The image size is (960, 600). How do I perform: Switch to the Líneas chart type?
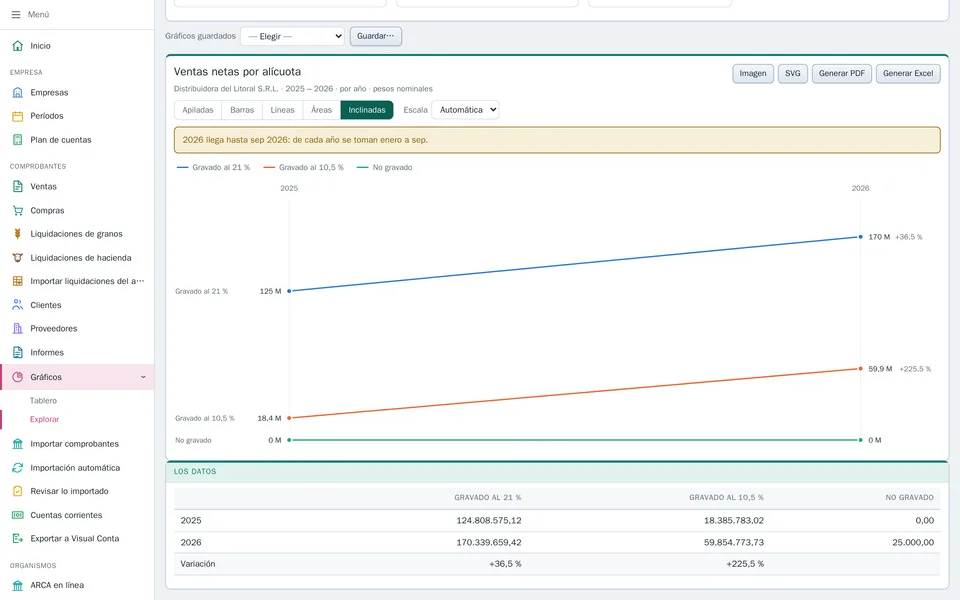[x=282, y=110]
